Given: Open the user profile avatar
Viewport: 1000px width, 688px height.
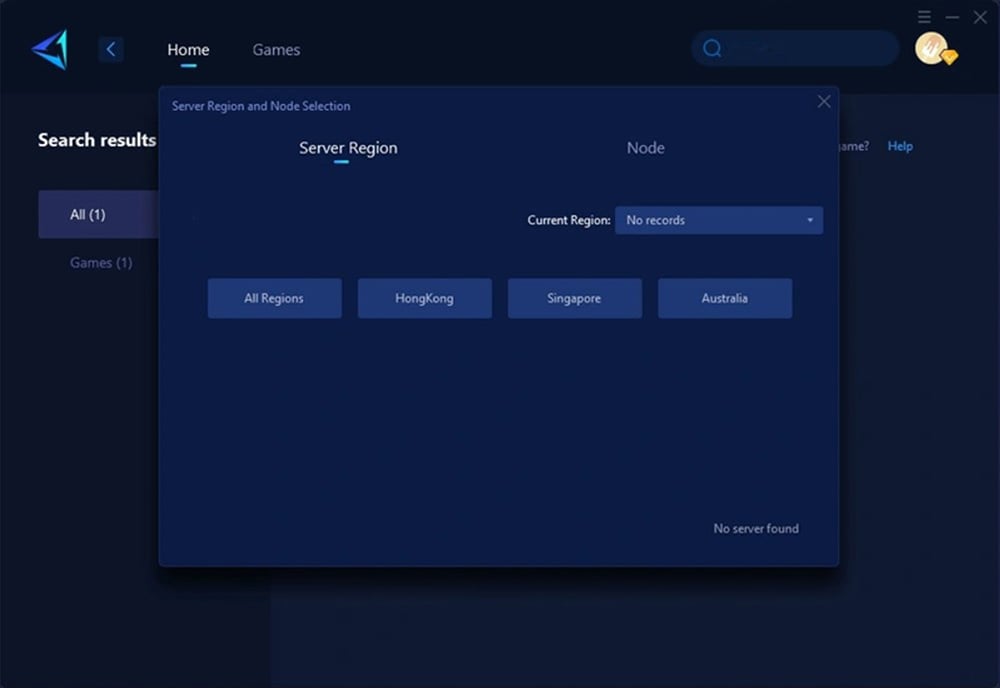Looking at the screenshot, I should pos(932,48).
